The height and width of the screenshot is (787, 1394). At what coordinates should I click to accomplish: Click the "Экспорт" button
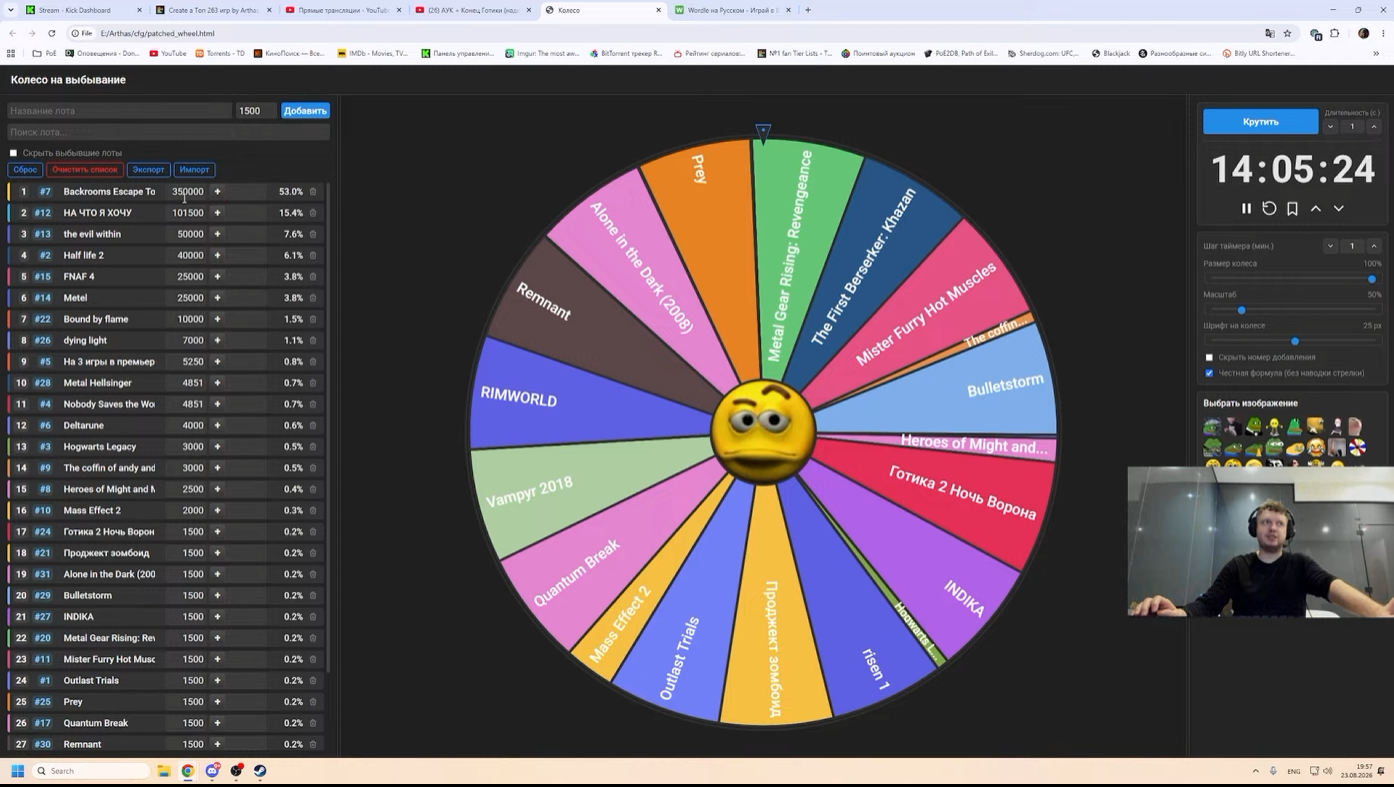tap(148, 170)
